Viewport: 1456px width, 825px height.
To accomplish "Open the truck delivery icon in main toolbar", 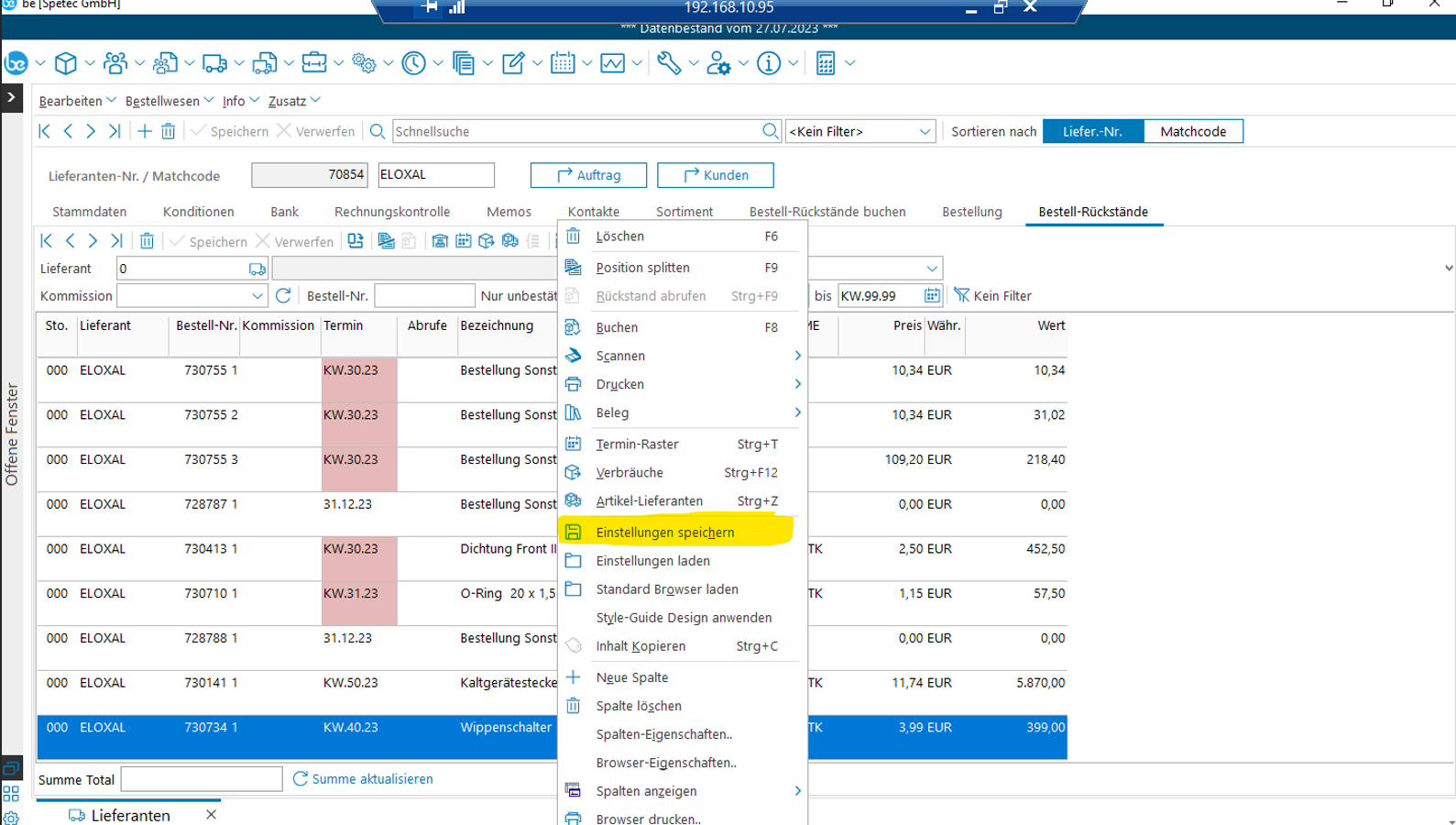I will tap(214, 63).
